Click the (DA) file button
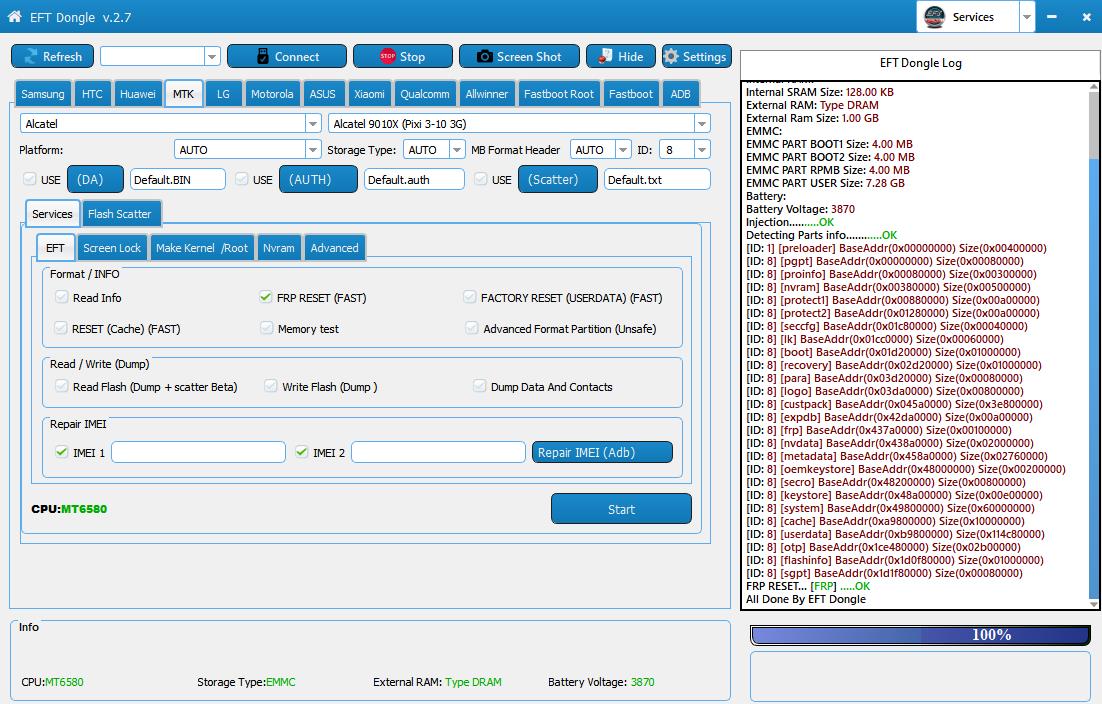Image resolution: width=1102 pixels, height=704 pixels. [96, 179]
